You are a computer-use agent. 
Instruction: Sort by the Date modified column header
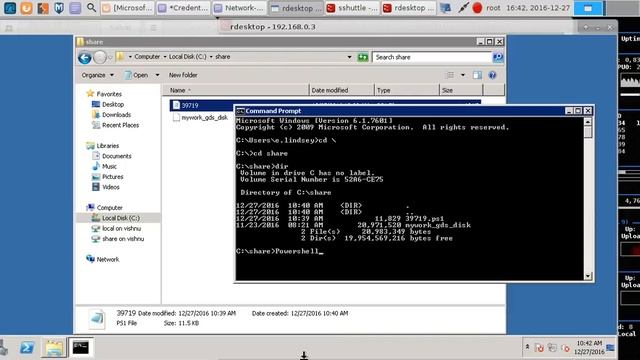(342, 90)
